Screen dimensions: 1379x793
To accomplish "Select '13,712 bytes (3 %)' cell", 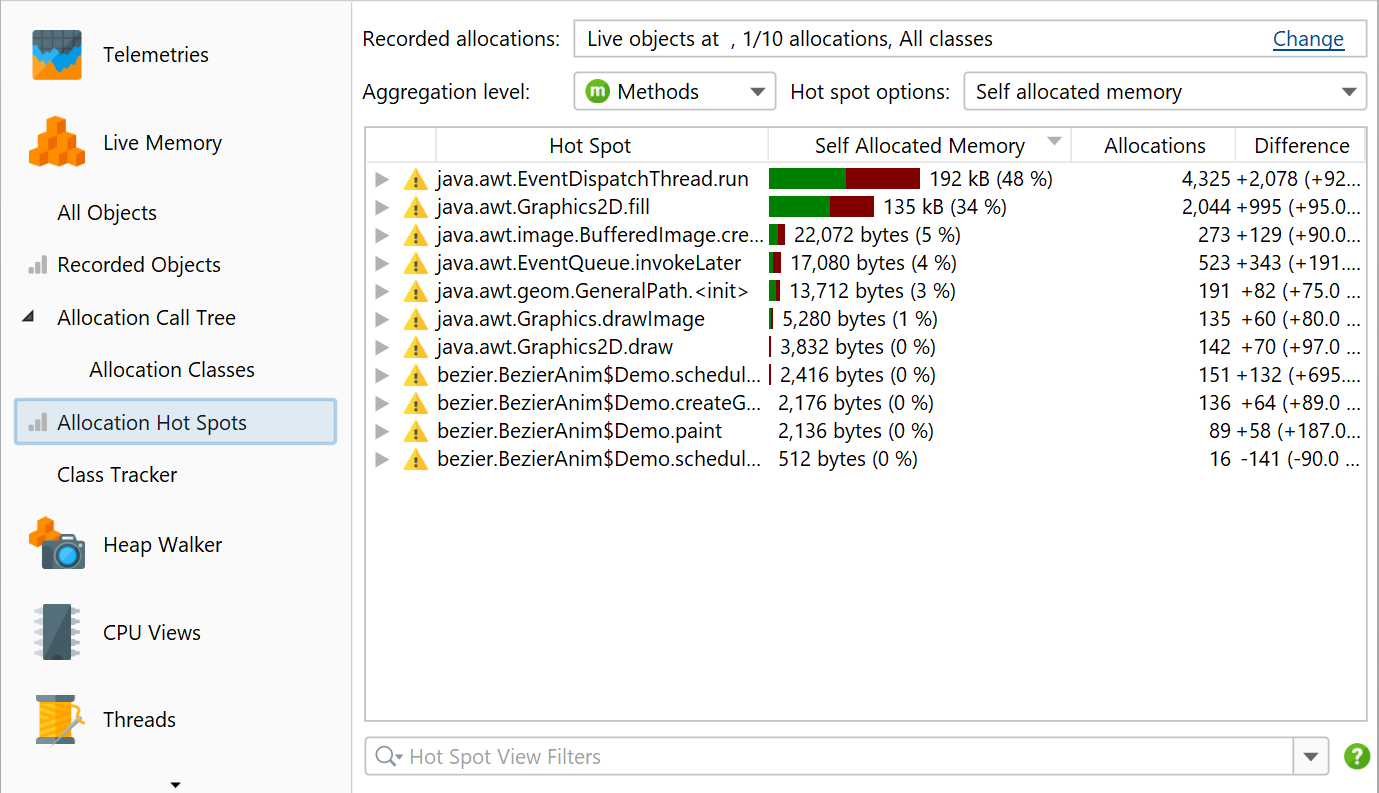I will click(x=872, y=291).
